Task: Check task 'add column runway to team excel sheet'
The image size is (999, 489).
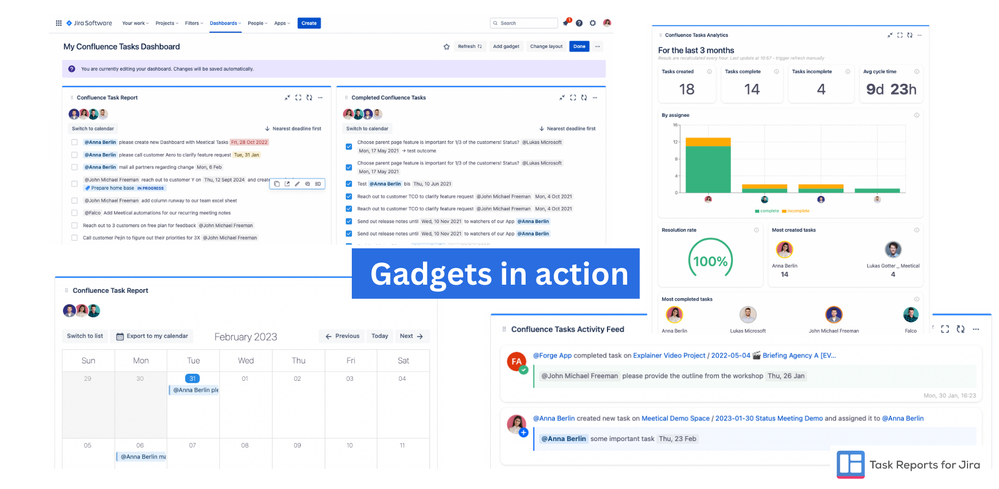Action: click(75, 200)
